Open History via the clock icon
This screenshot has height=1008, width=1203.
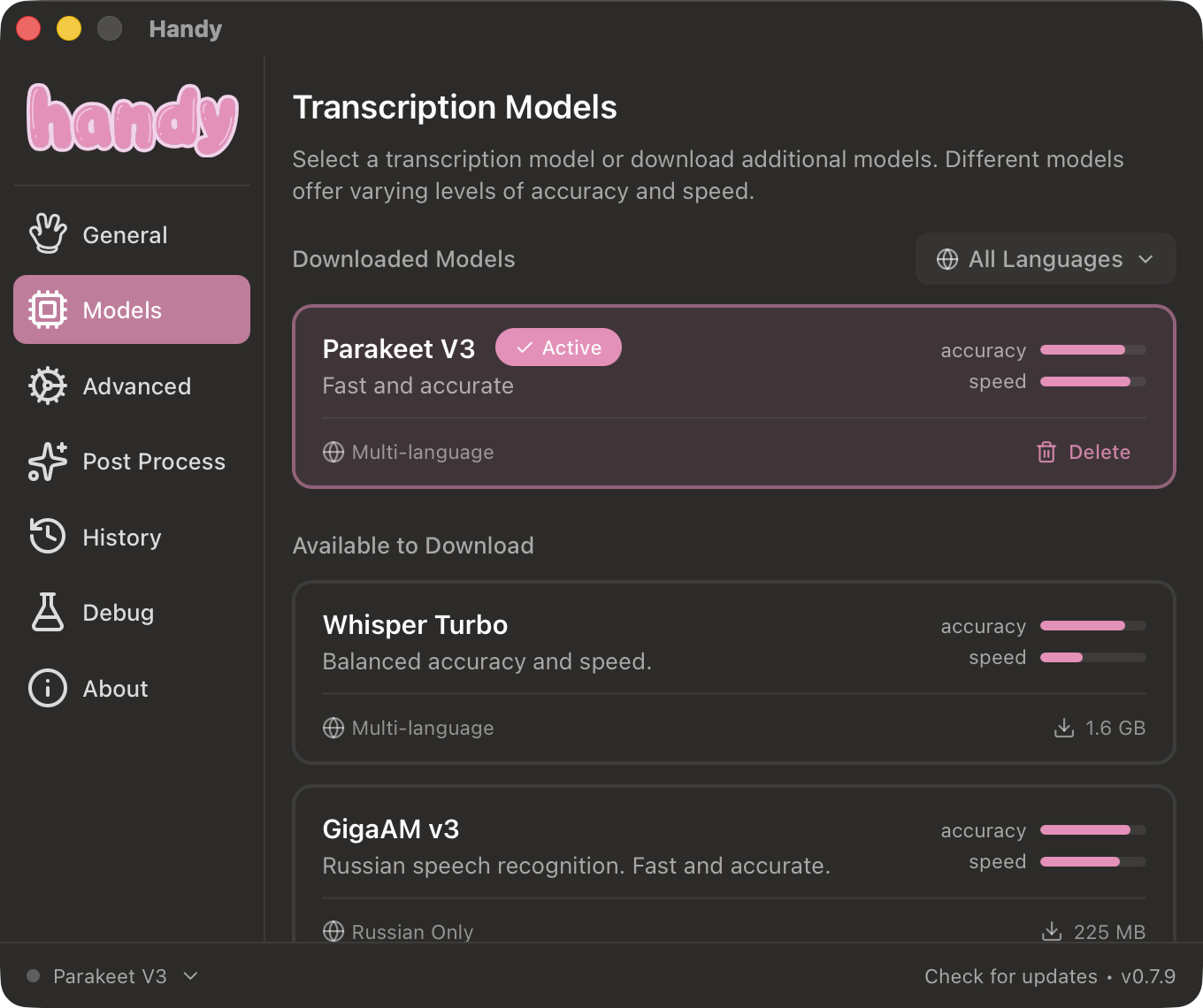coord(49,537)
